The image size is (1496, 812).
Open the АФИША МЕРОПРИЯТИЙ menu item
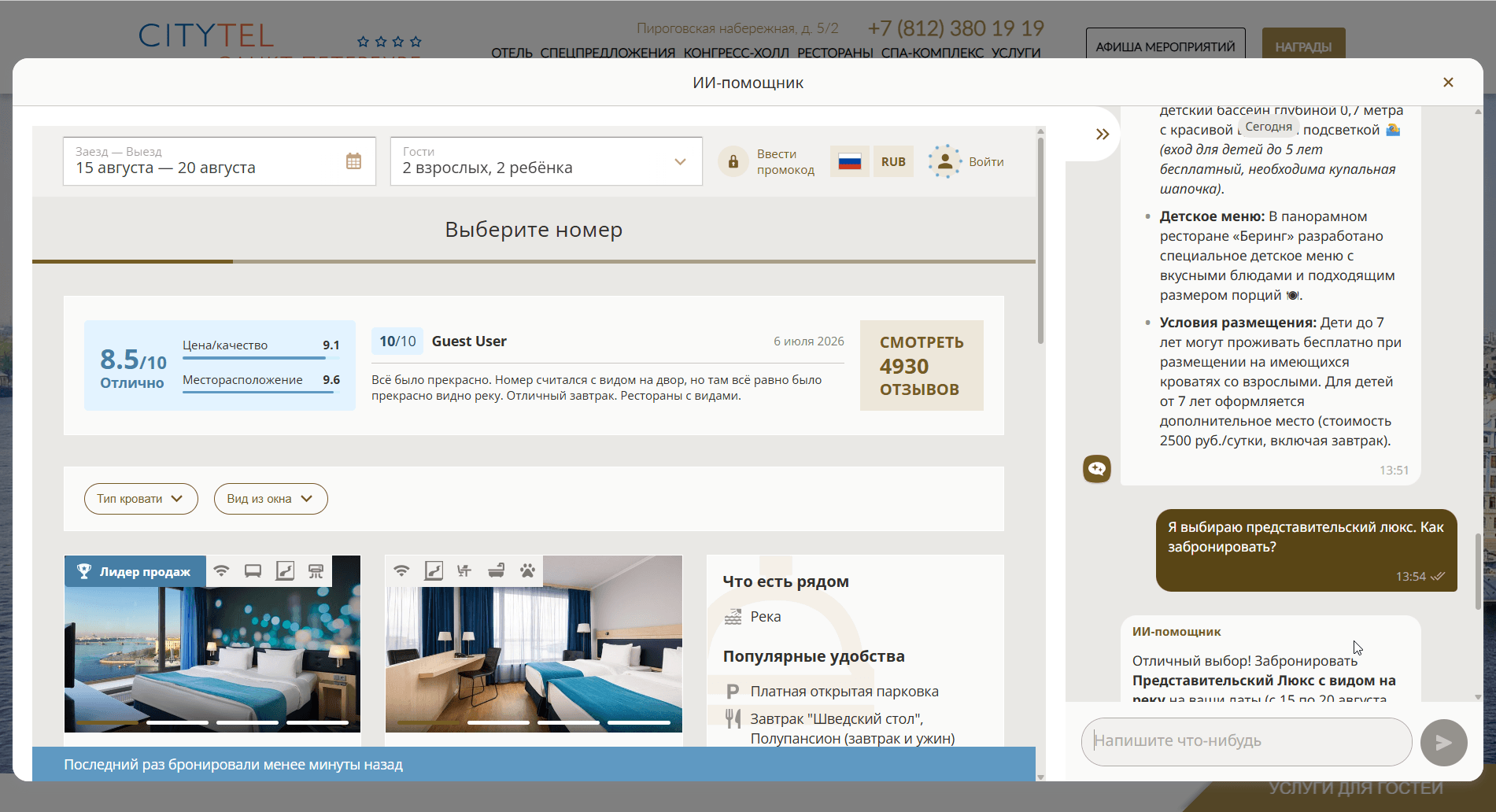(1165, 46)
